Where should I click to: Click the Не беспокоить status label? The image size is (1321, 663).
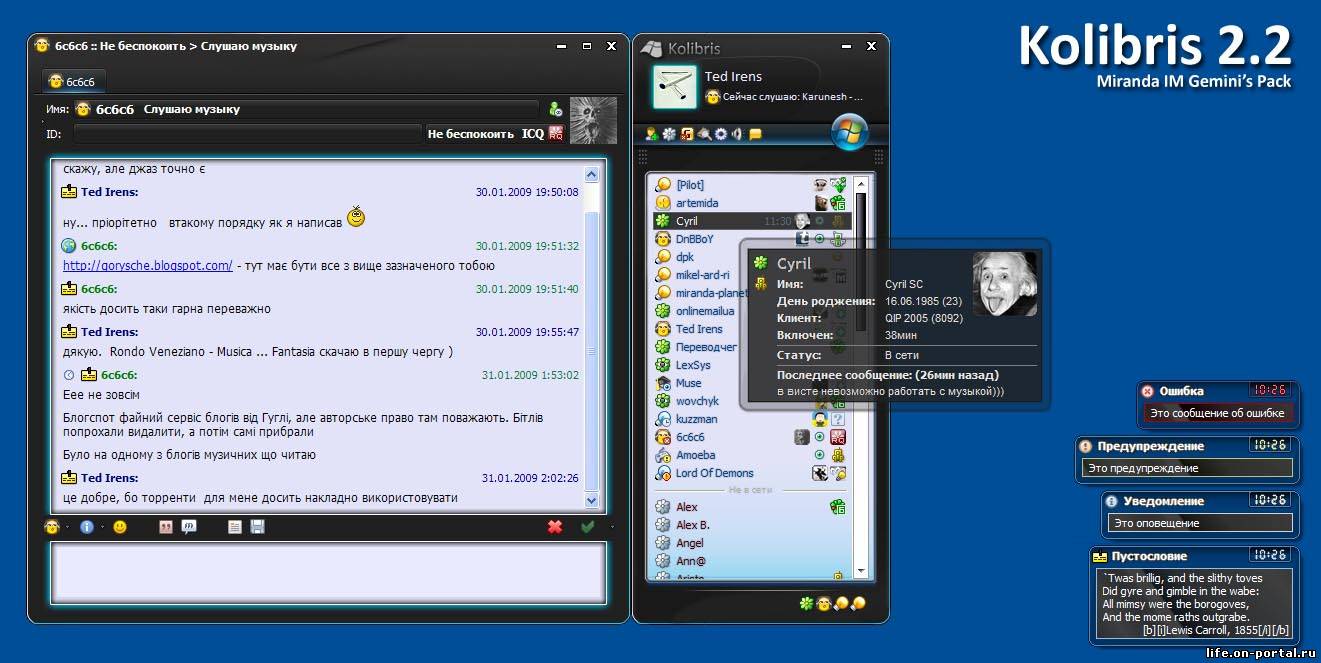point(471,134)
